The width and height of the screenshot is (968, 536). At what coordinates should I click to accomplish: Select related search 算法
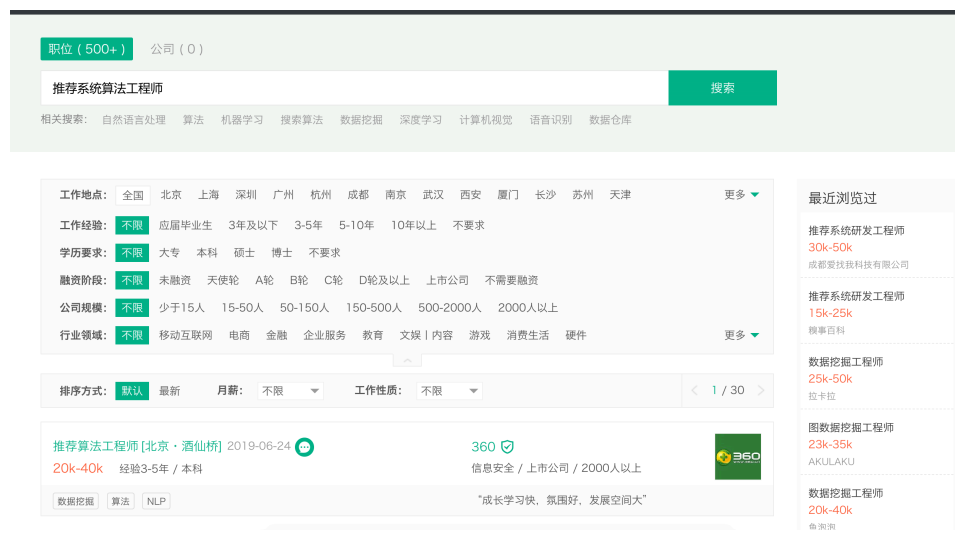[x=193, y=120]
